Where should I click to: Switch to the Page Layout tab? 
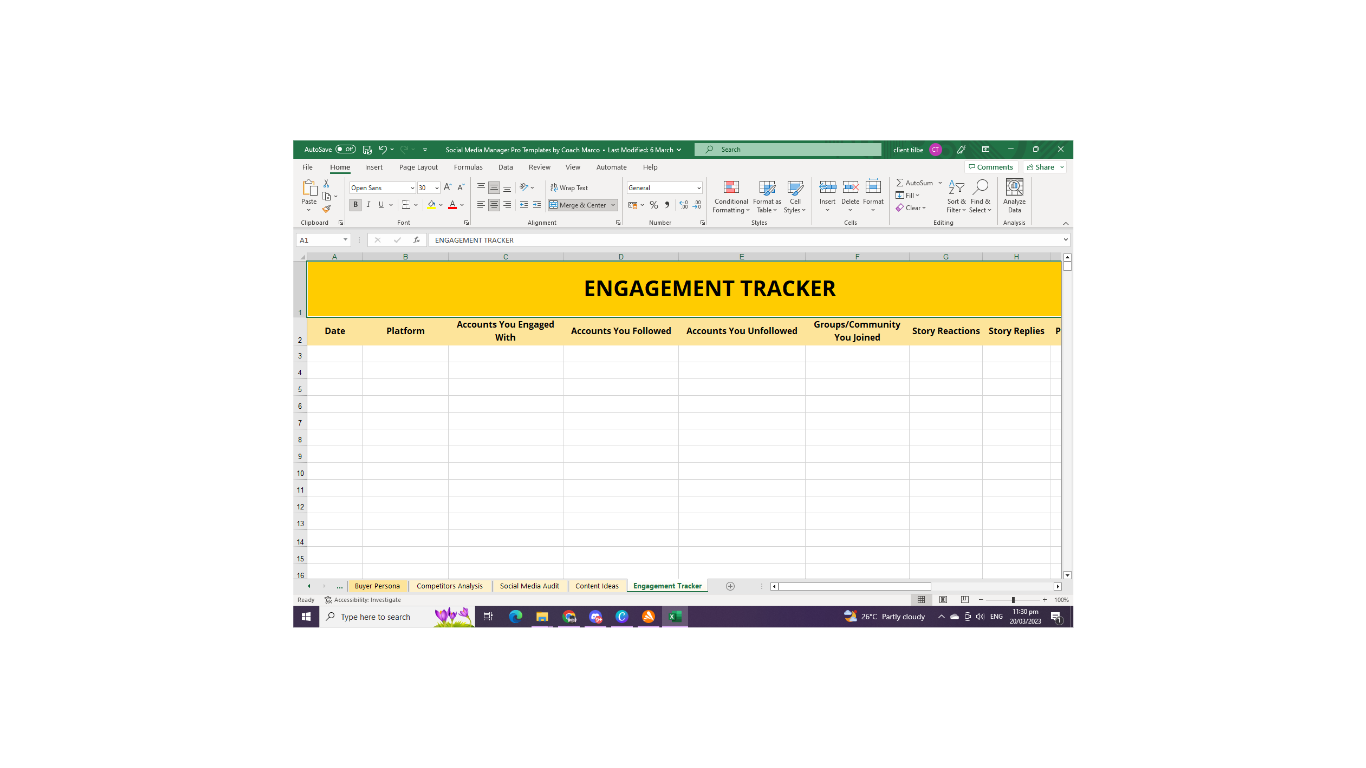coord(418,167)
